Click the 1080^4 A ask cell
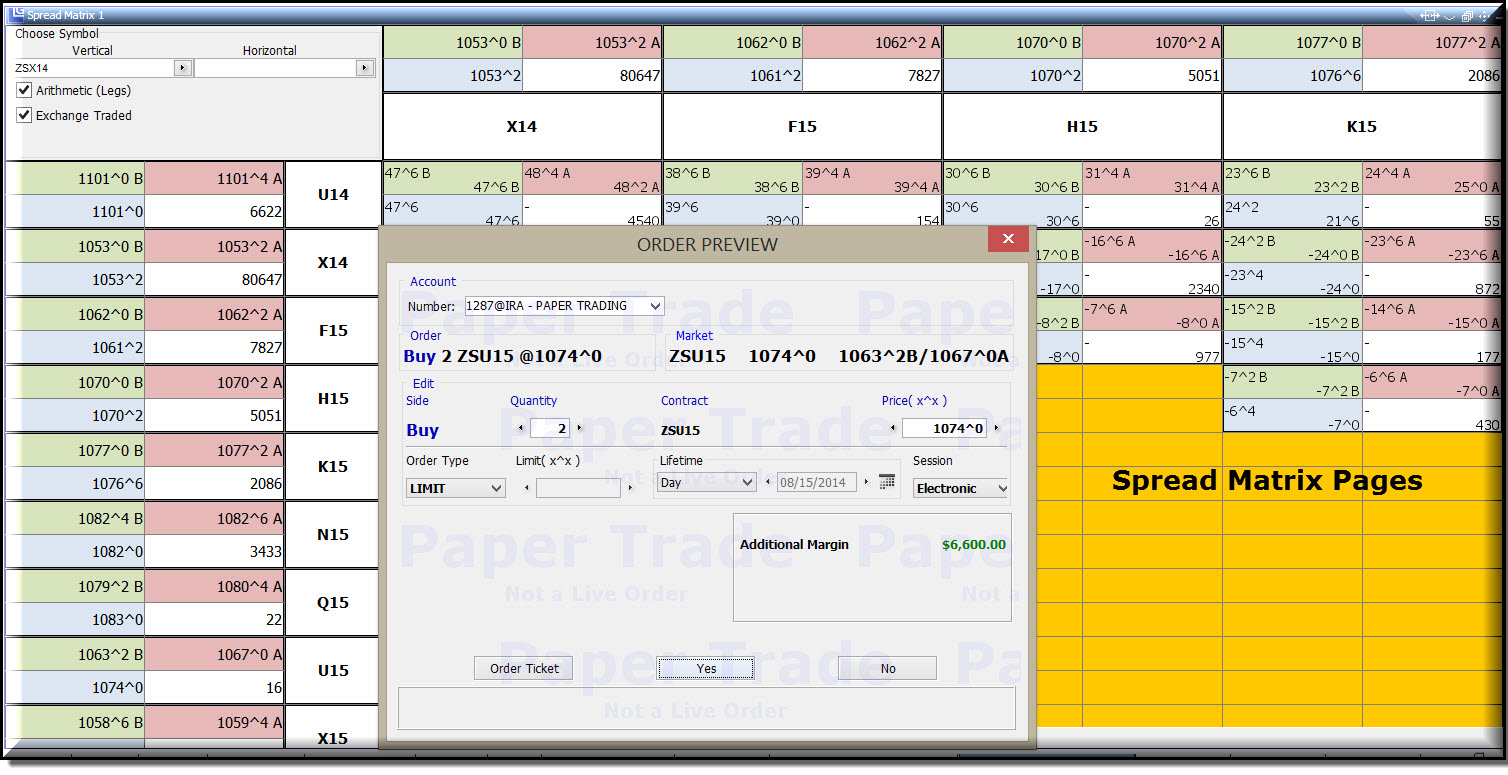 (214, 587)
